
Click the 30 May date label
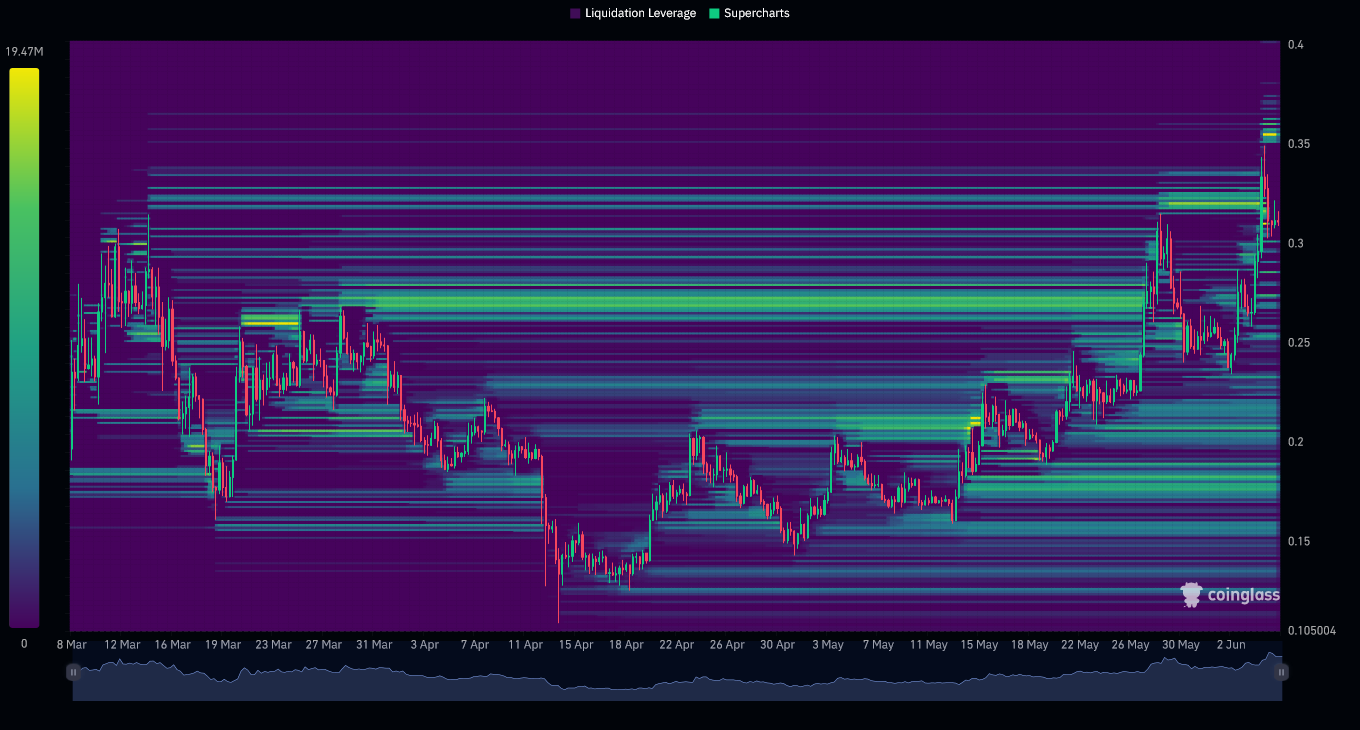(x=1181, y=645)
